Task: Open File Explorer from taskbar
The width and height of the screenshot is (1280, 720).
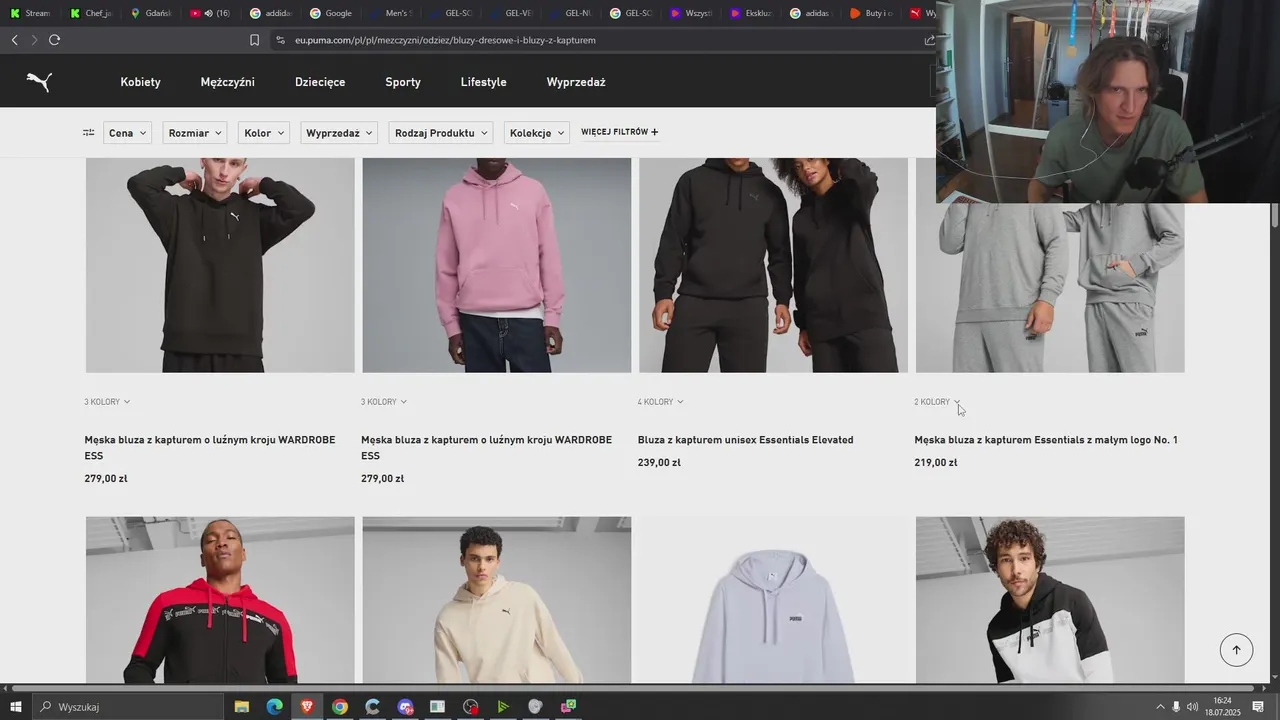Action: coord(242,707)
